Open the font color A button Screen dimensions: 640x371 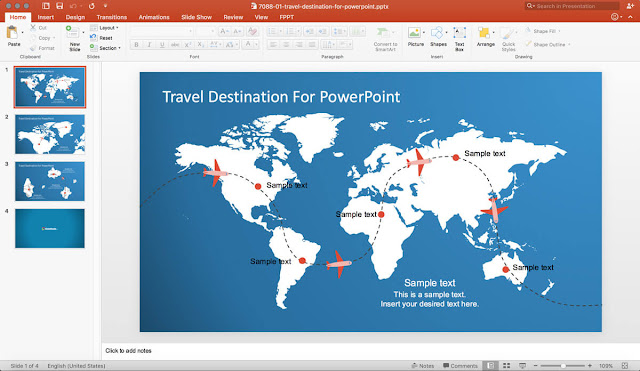click(x=248, y=44)
